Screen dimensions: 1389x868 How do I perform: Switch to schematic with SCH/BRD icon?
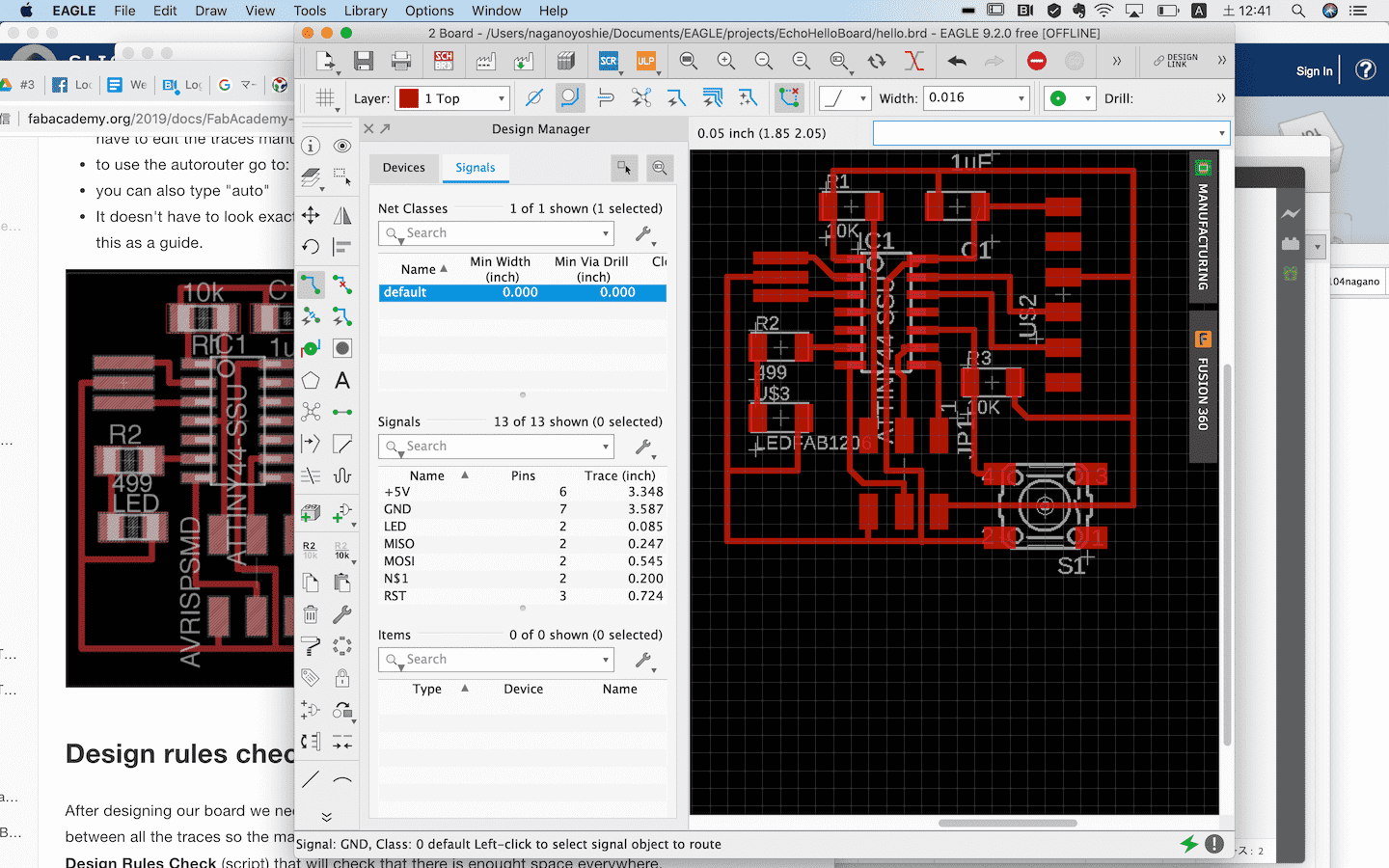(444, 61)
